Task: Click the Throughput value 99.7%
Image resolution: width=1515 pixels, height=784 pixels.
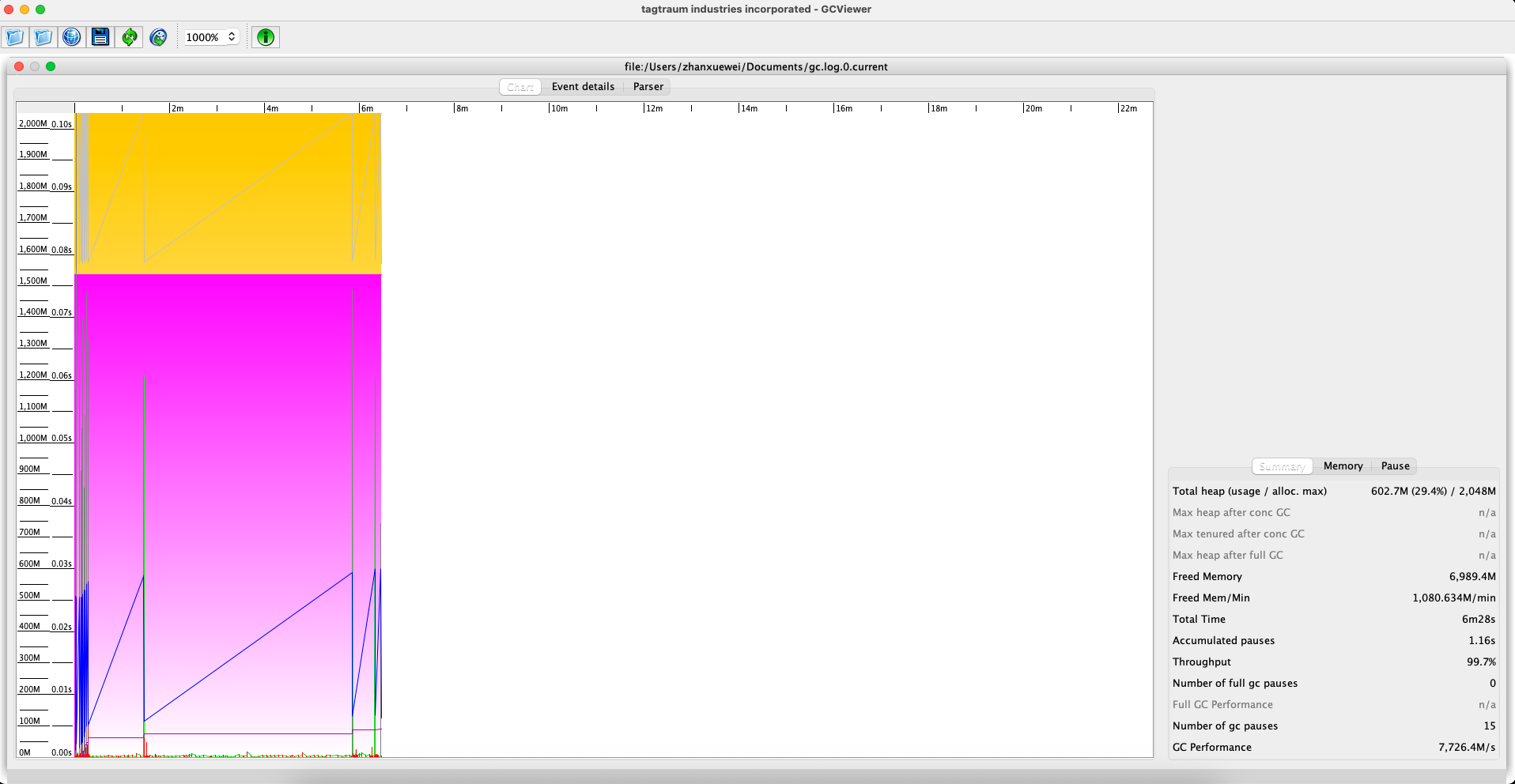Action: pyautogui.click(x=1481, y=662)
